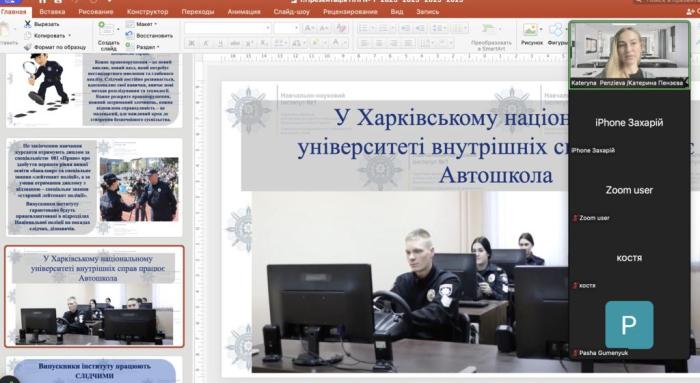Screen dimensions: 700x383
Task: Clear all formatting with the eraser A icon
Action: pos(342,29)
